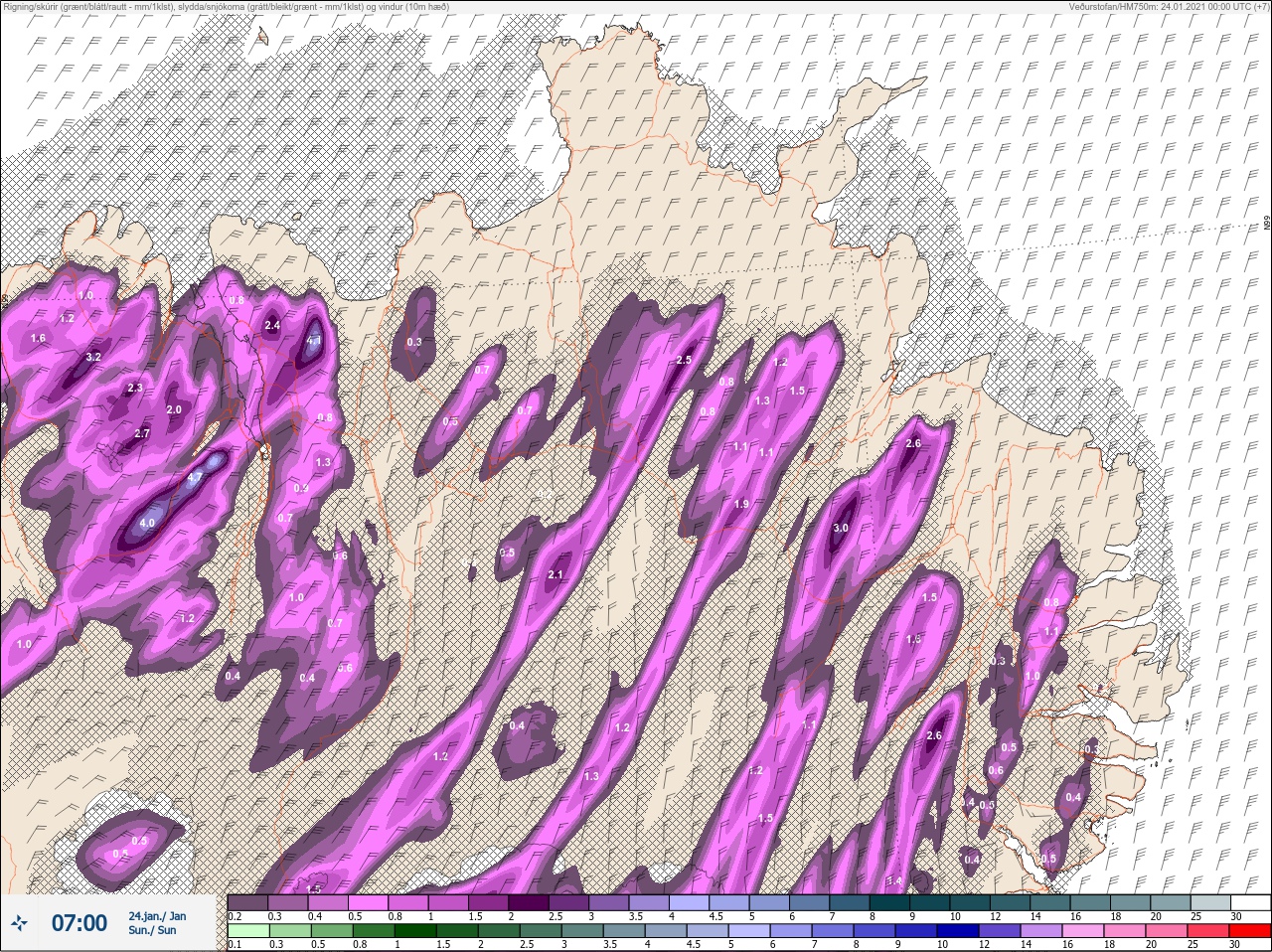Click the 3.2 precipitation value on the map
The image size is (1272, 952).
tap(94, 357)
